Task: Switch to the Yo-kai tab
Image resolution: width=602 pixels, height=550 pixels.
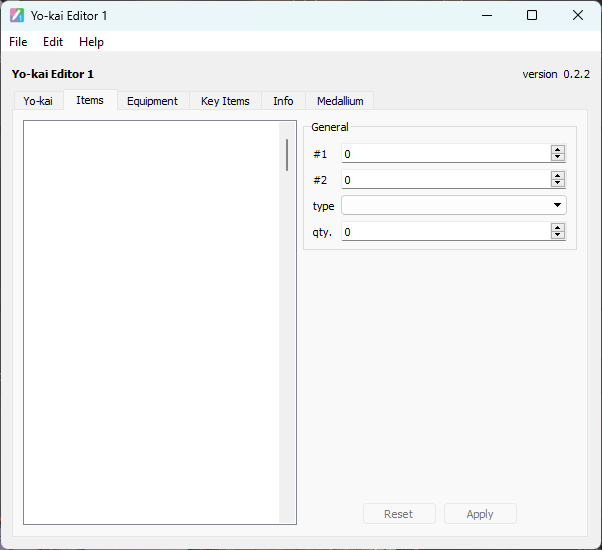Action: (x=38, y=101)
